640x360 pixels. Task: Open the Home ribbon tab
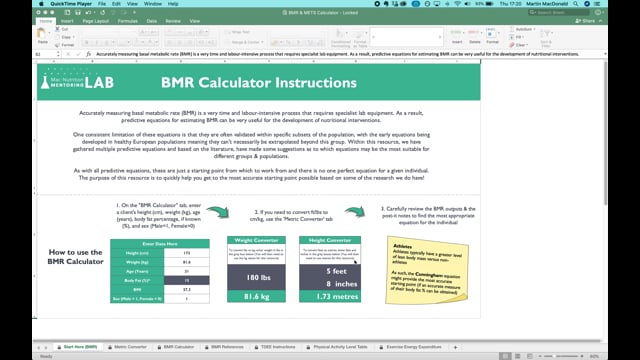(45, 21)
